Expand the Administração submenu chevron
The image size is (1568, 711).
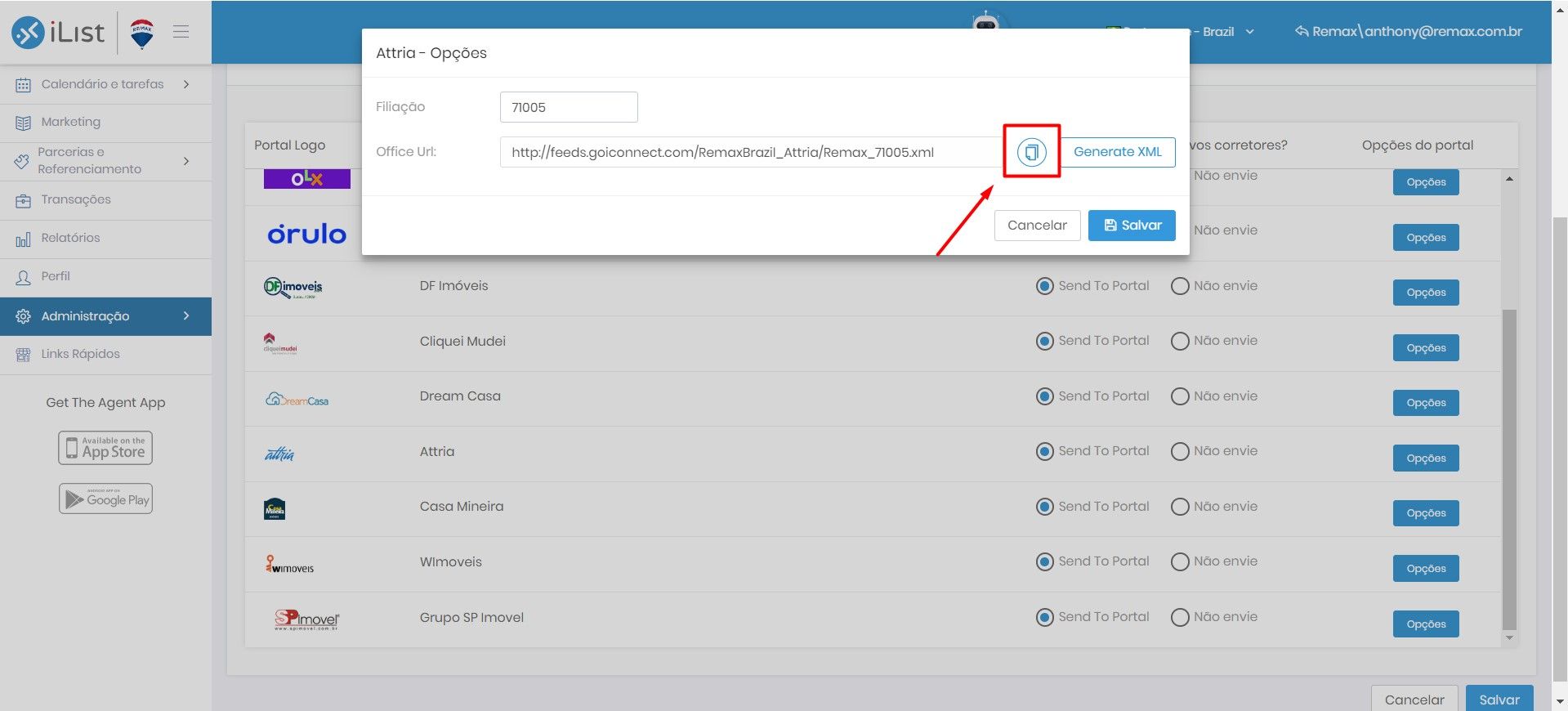coord(186,315)
